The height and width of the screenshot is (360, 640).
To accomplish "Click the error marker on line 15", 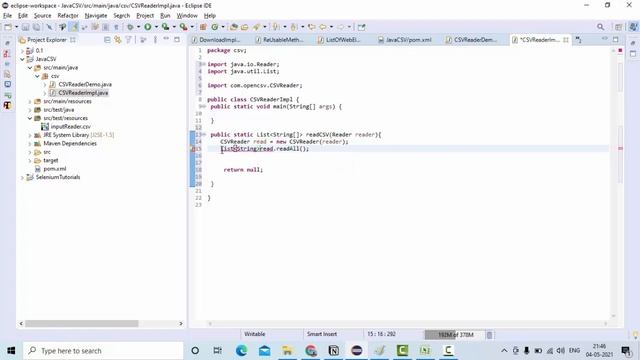I will coord(193,149).
